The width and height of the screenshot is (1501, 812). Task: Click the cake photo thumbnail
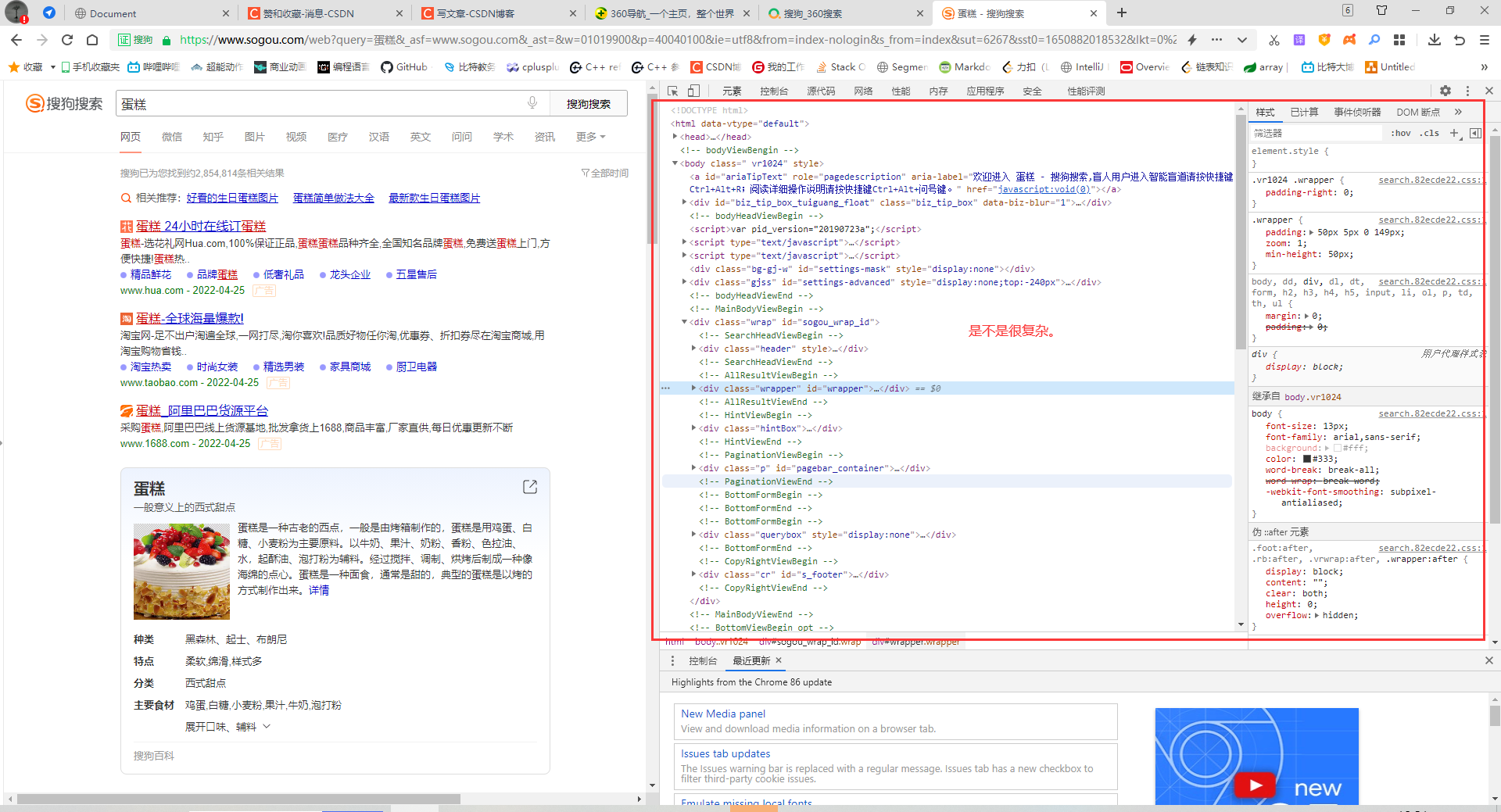pyautogui.click(x=181, y=571)
